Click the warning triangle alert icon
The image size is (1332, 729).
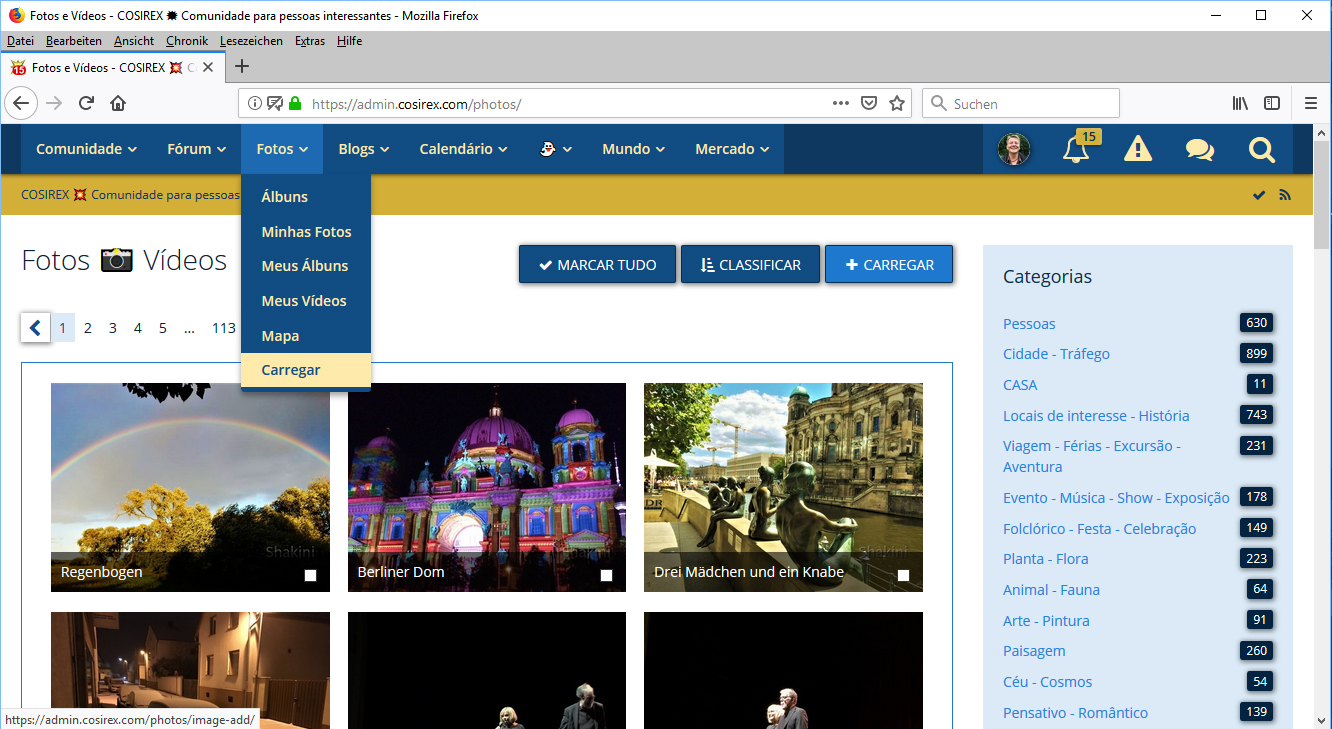(x=1137, y=150)
